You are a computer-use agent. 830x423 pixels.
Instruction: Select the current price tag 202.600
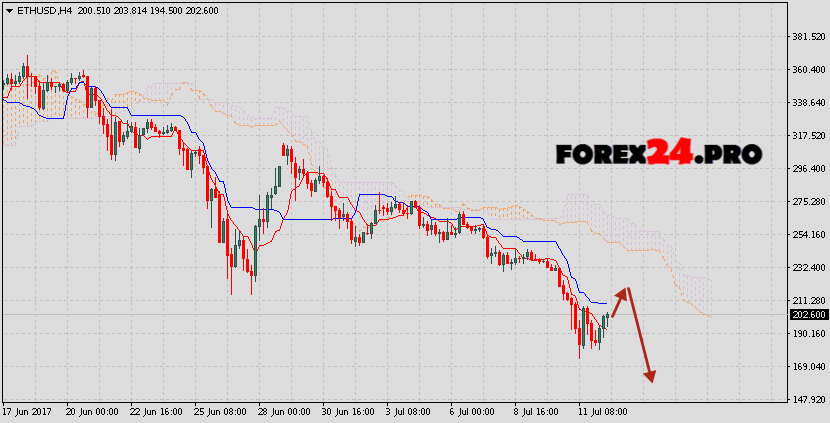coord(808,315)
